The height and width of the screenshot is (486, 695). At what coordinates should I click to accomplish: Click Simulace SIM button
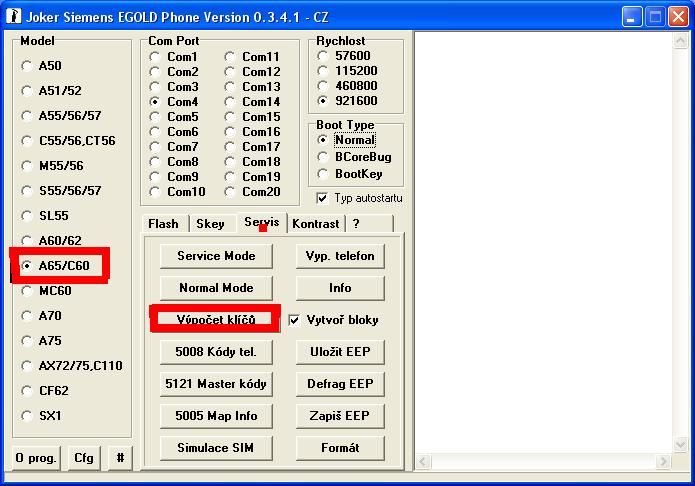click(216, 448)
